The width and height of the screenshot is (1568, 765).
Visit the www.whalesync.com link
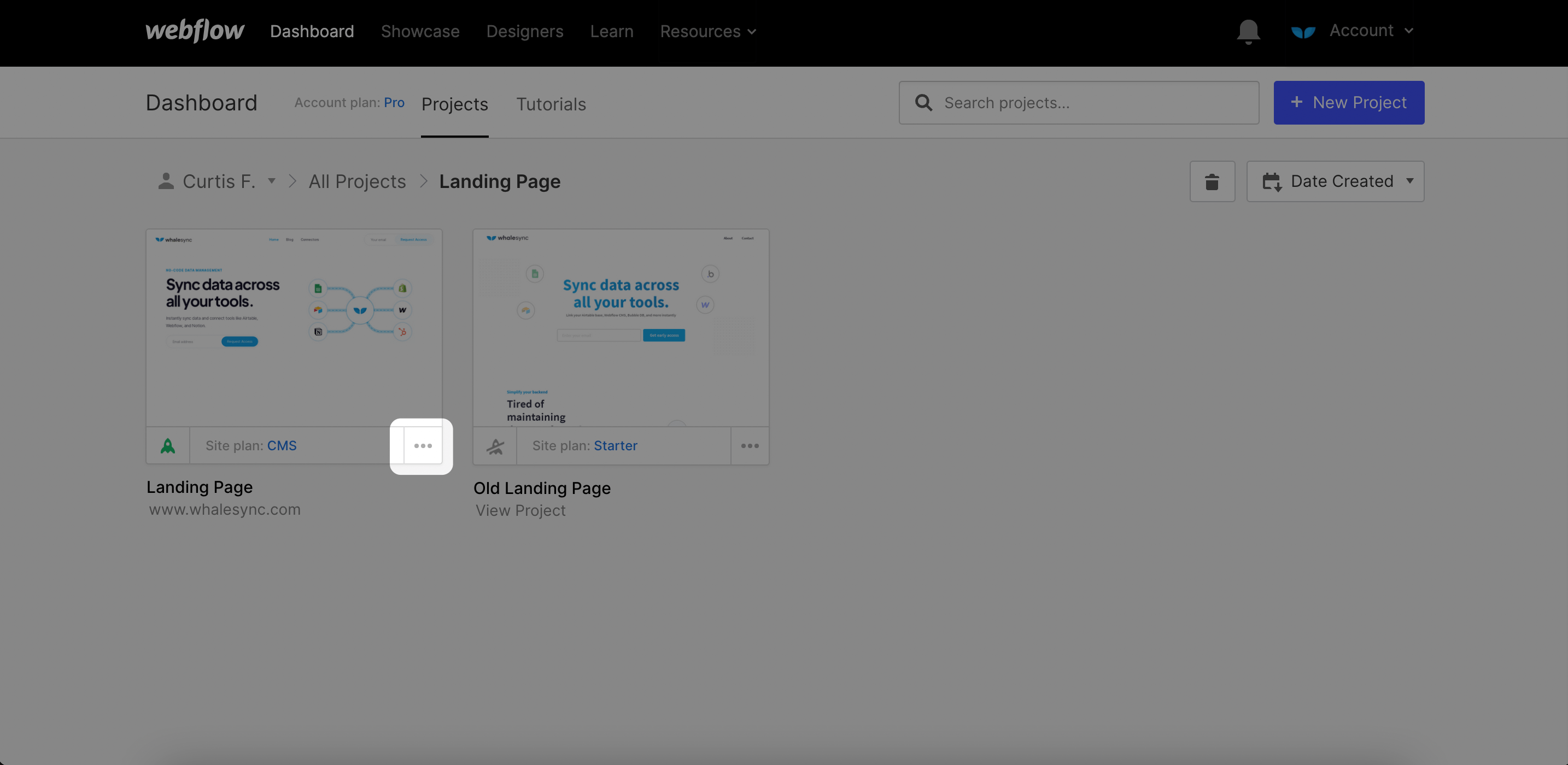tap(224, 509)
